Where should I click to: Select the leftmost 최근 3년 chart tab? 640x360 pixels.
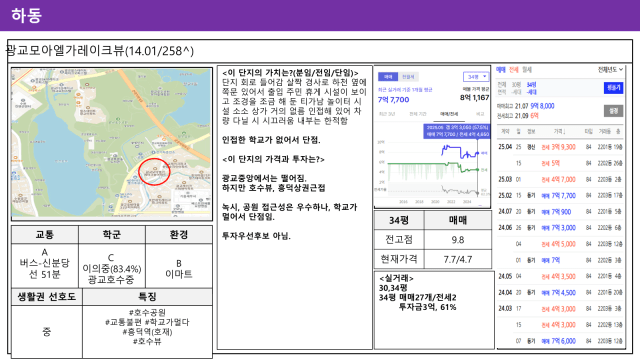coord(387,114)
